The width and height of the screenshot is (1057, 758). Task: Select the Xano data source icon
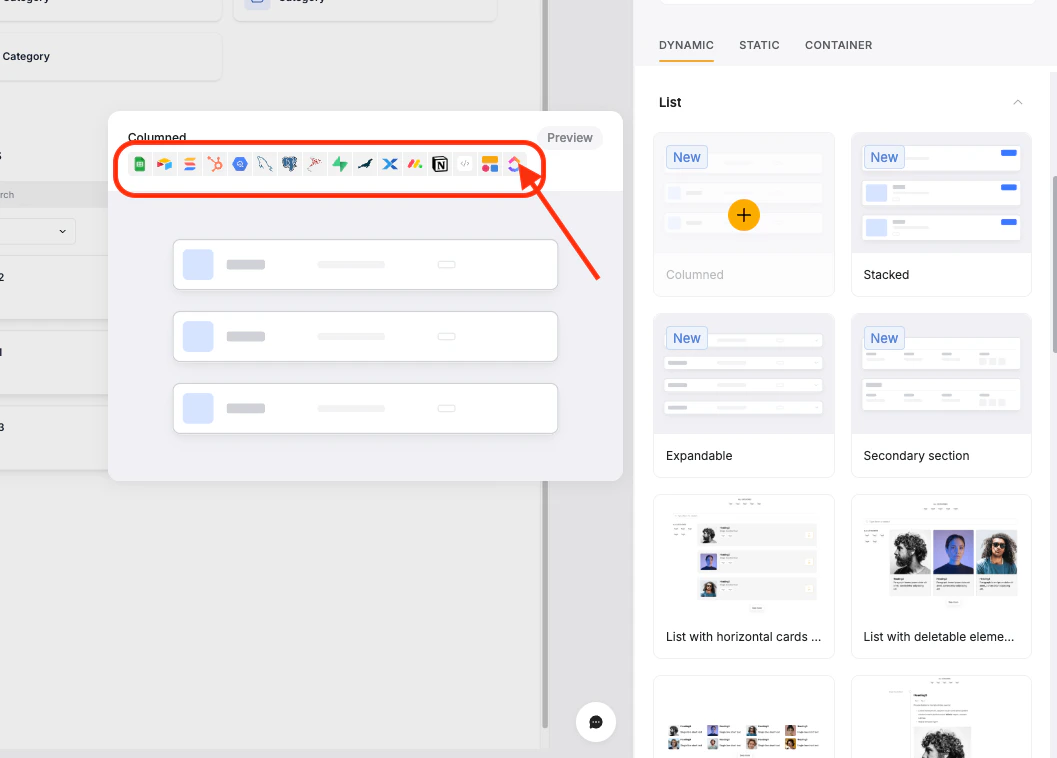click(390, 164)
